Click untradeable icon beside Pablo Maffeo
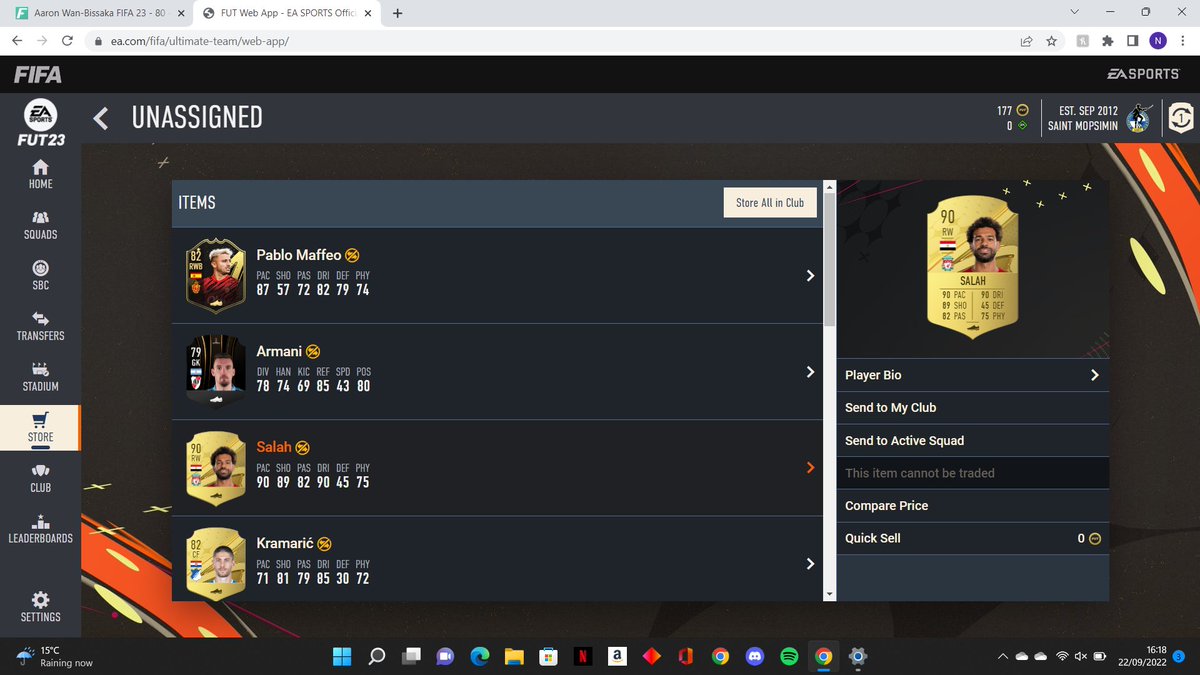The image size is (1200, 675). [352, 255]
